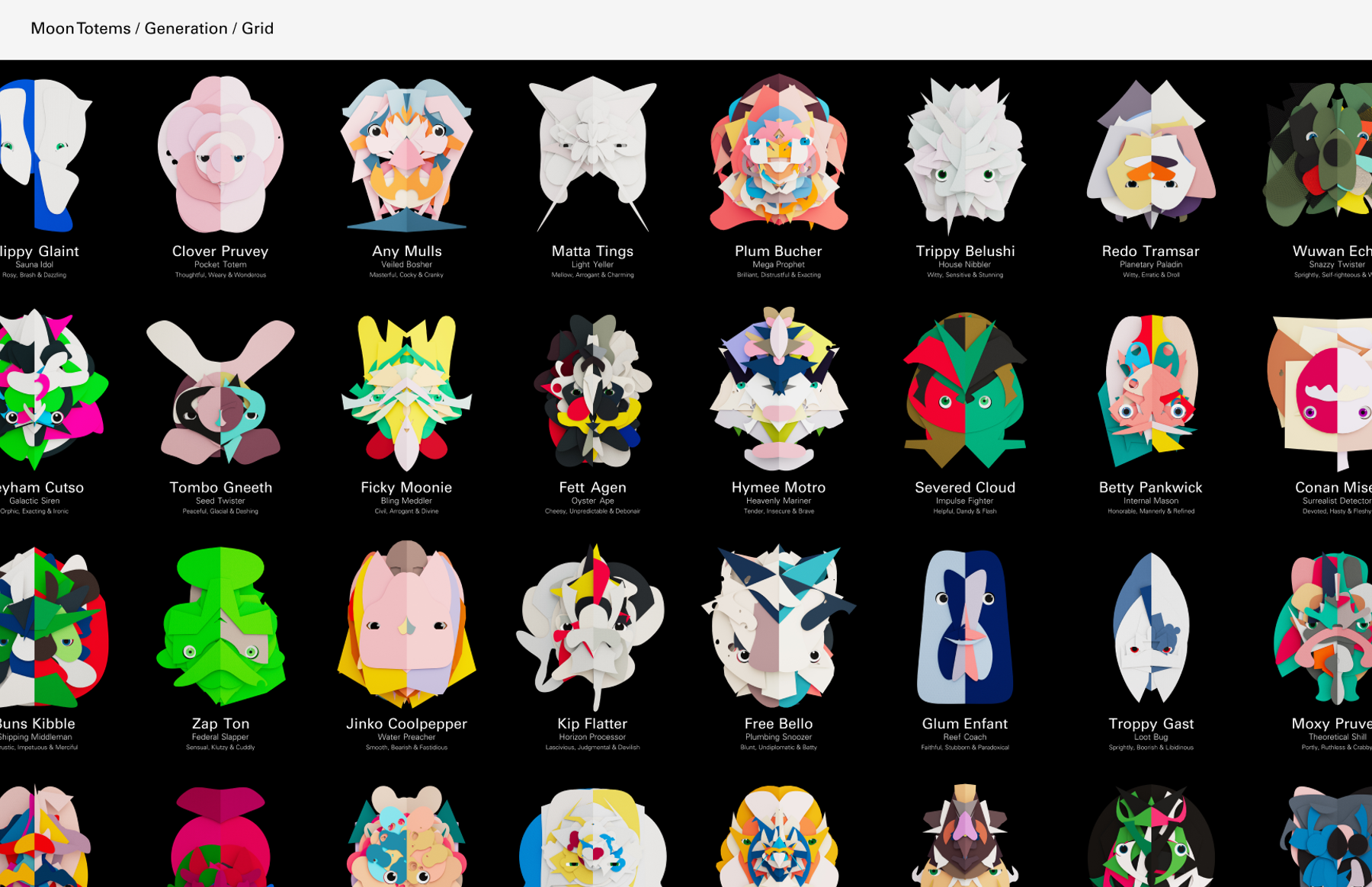1372x887 pixels.
Task: Select the 'Veiled Bosher' subtitle text
Action: (406, 264)
